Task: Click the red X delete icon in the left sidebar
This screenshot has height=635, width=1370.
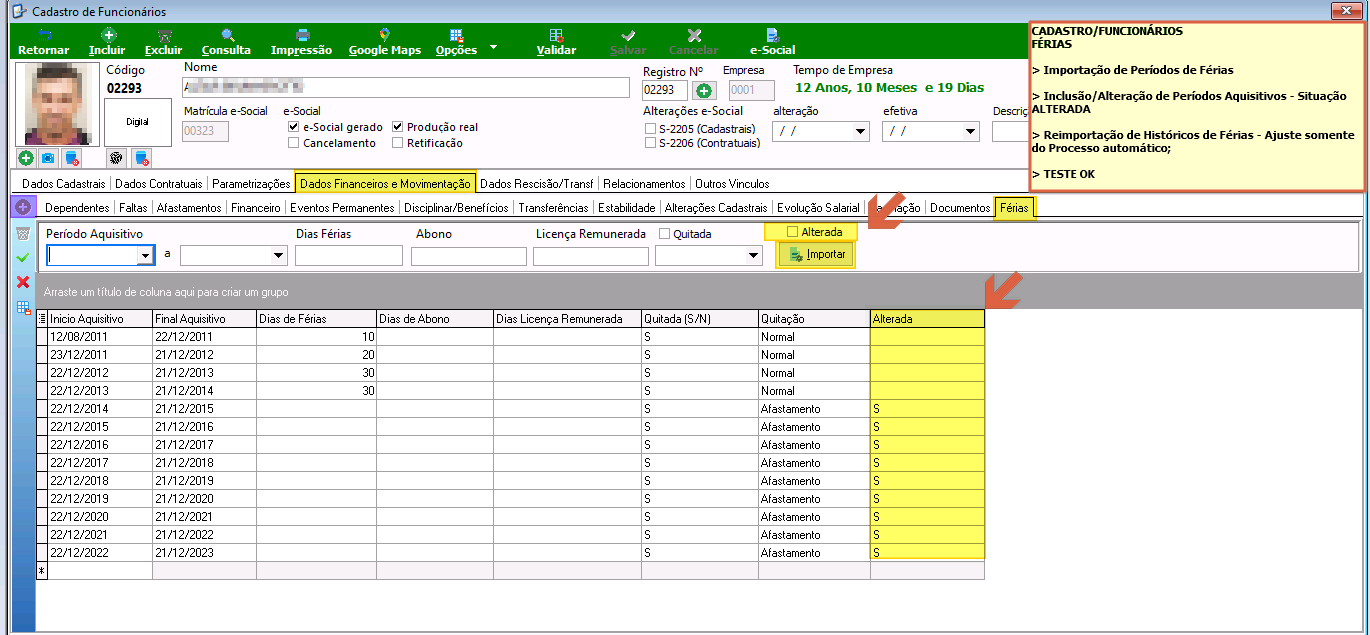Action: tap(23, 282)
